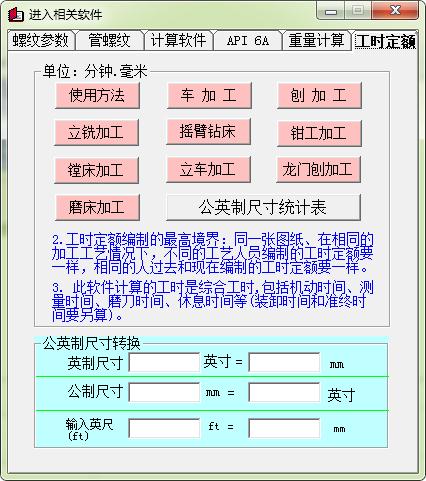Click the ft to mm result field
The image size is (426, 481).
coord(284,428)
